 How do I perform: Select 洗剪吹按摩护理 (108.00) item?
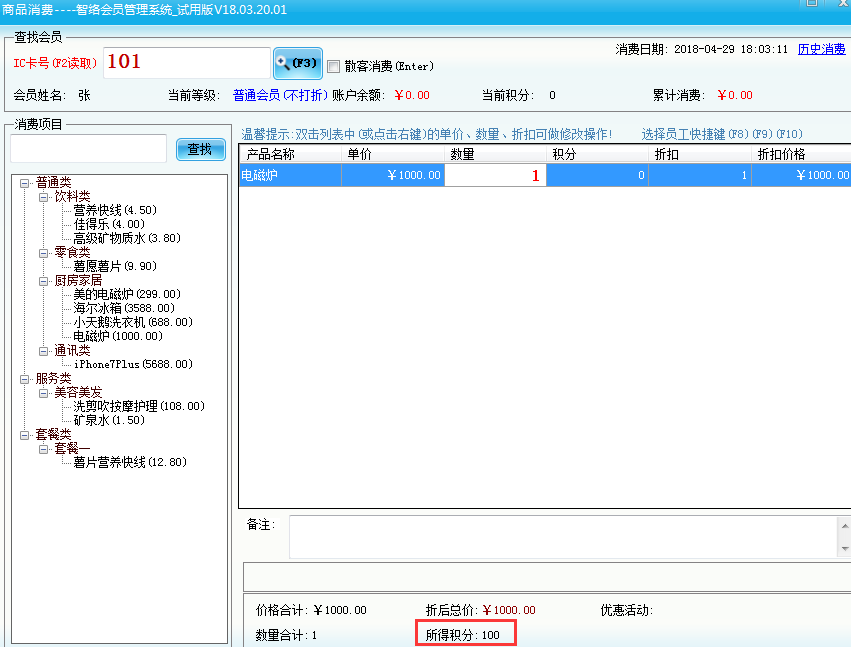139,407
